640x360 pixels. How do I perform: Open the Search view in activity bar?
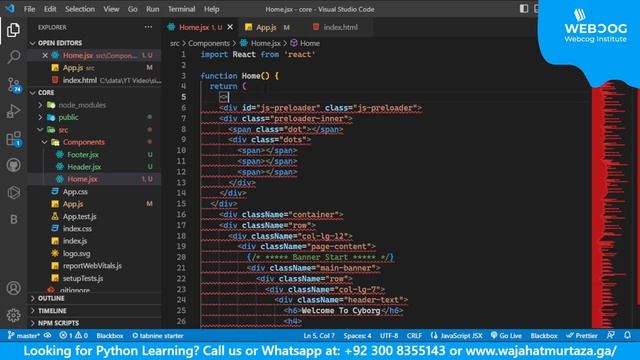click(x=13, y=57)
